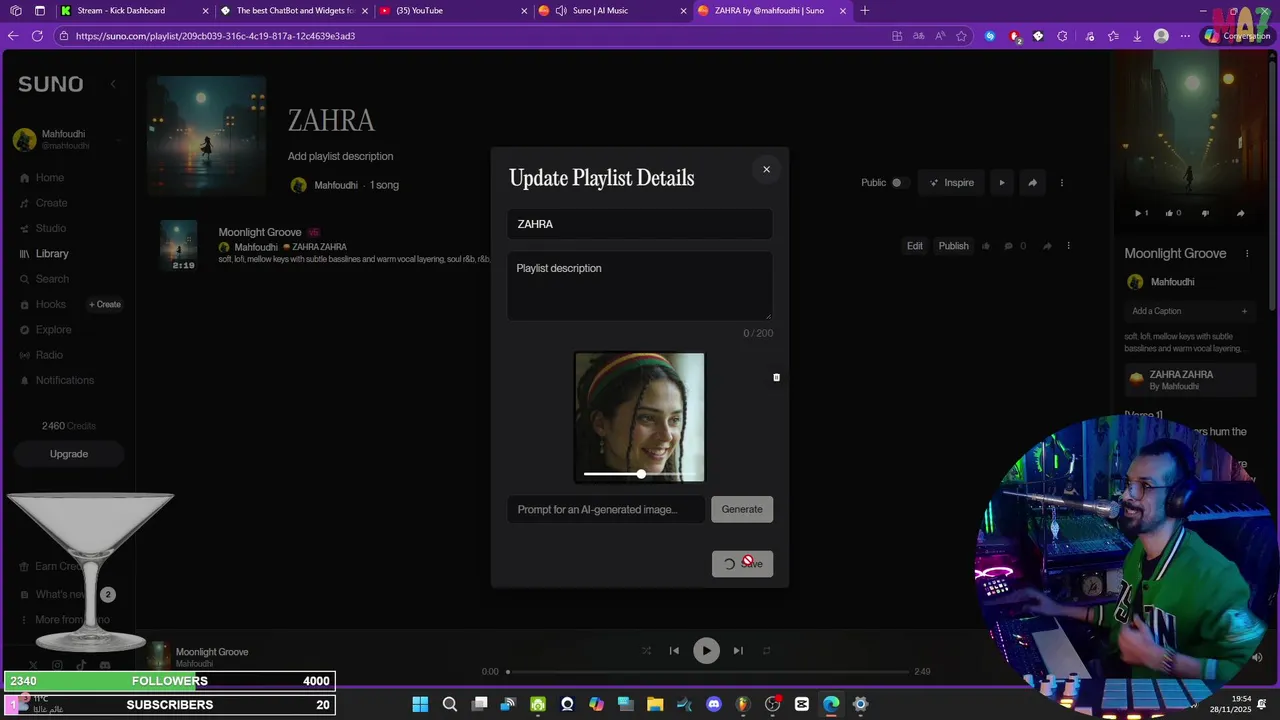Click the cover image preview of smiling woman

[639, 417]
